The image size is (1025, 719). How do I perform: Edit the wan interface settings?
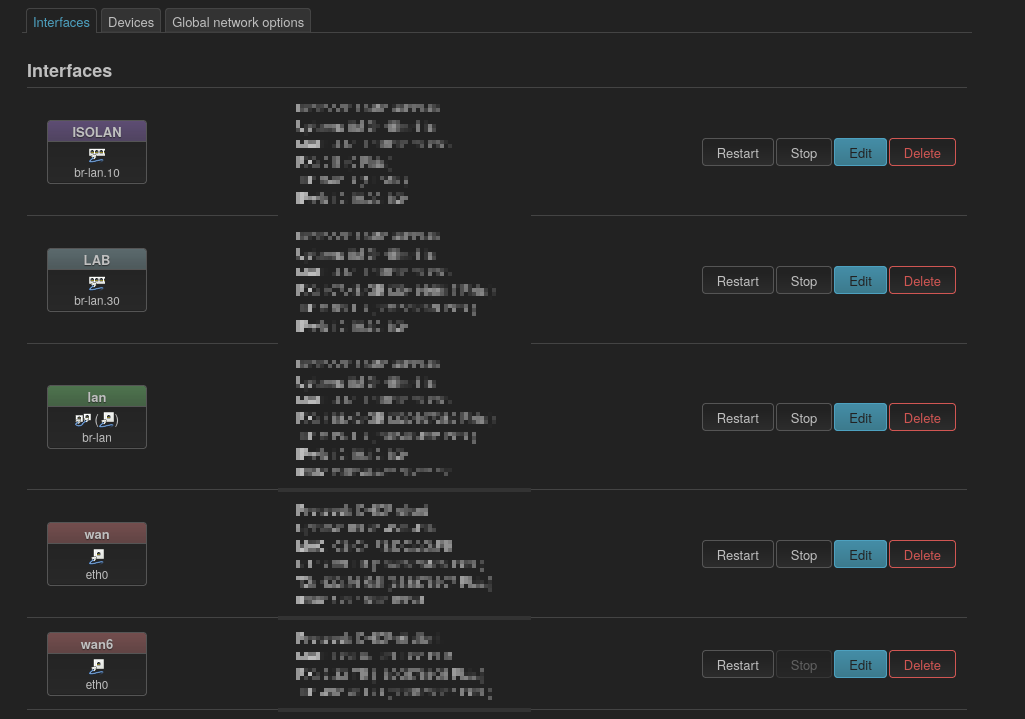tap(859, 554)
